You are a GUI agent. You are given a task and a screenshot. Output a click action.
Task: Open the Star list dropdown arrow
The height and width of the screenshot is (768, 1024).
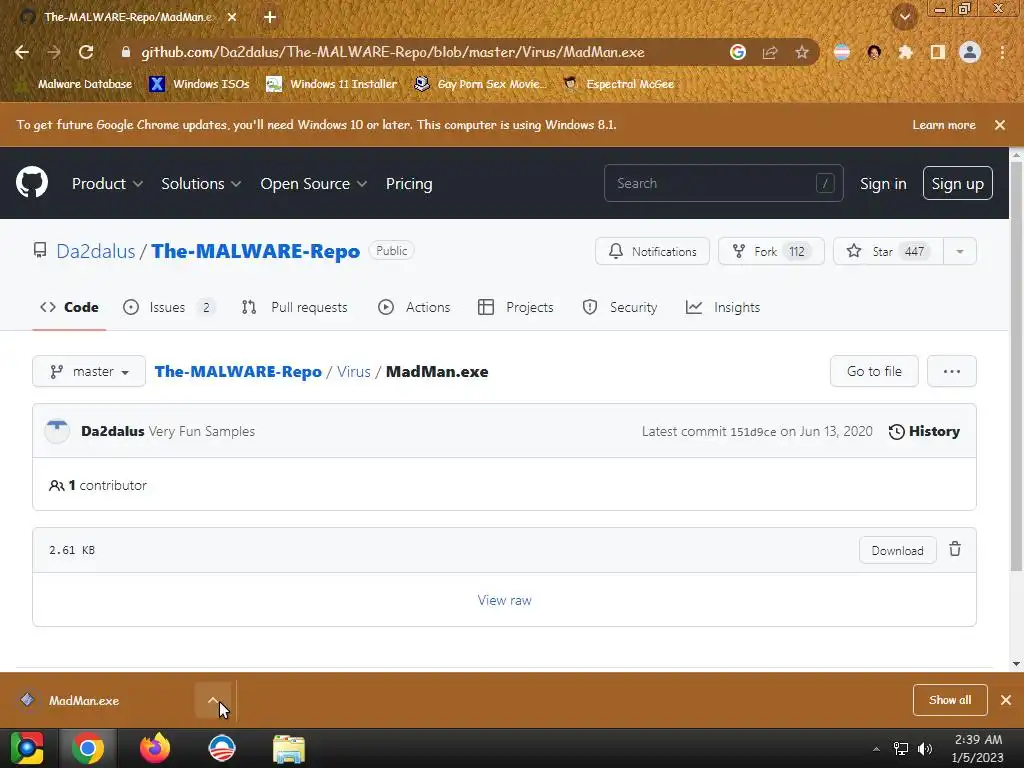960,251
